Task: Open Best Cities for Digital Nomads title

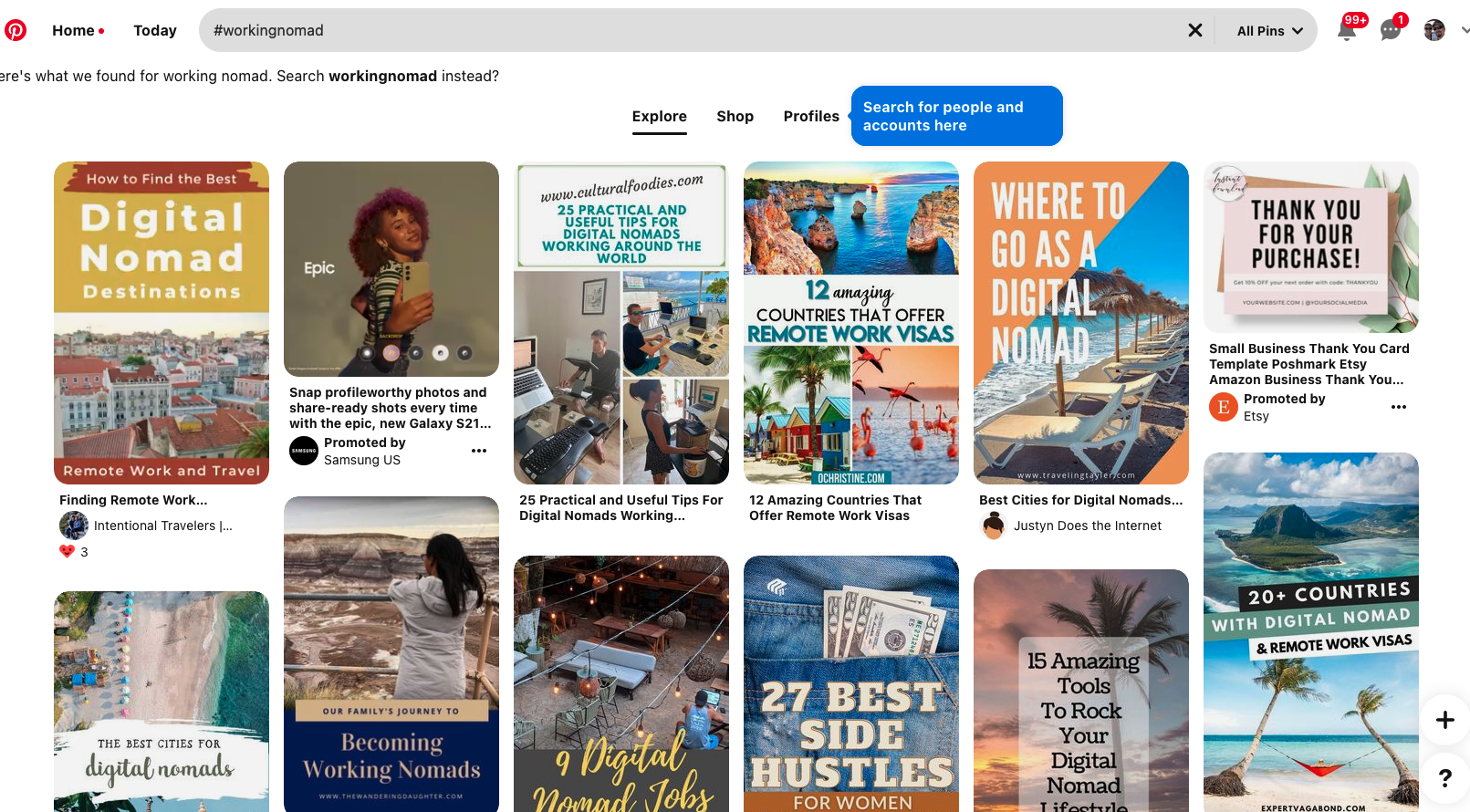Action: point(1081,500)
